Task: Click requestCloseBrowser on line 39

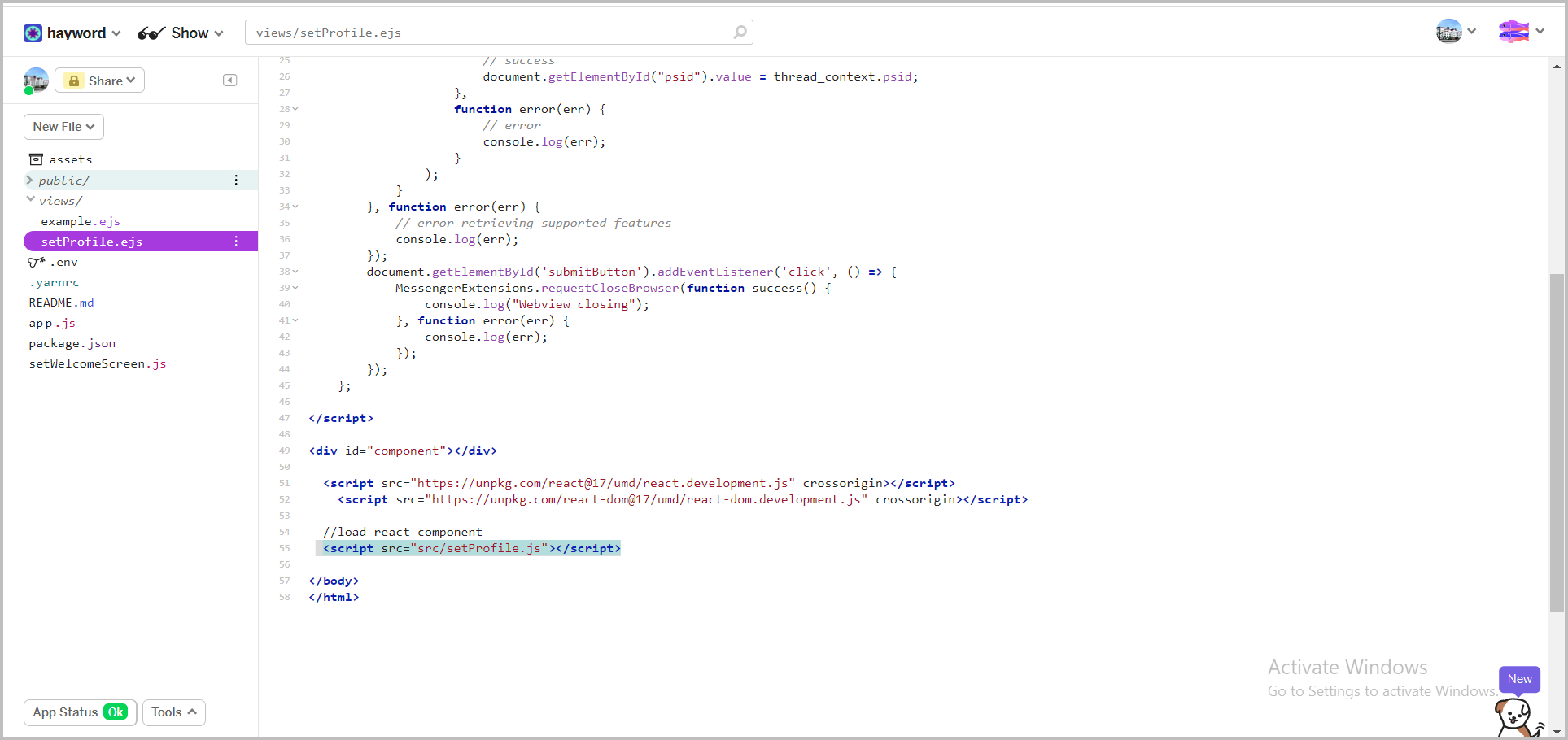Action: coord(609,288)
